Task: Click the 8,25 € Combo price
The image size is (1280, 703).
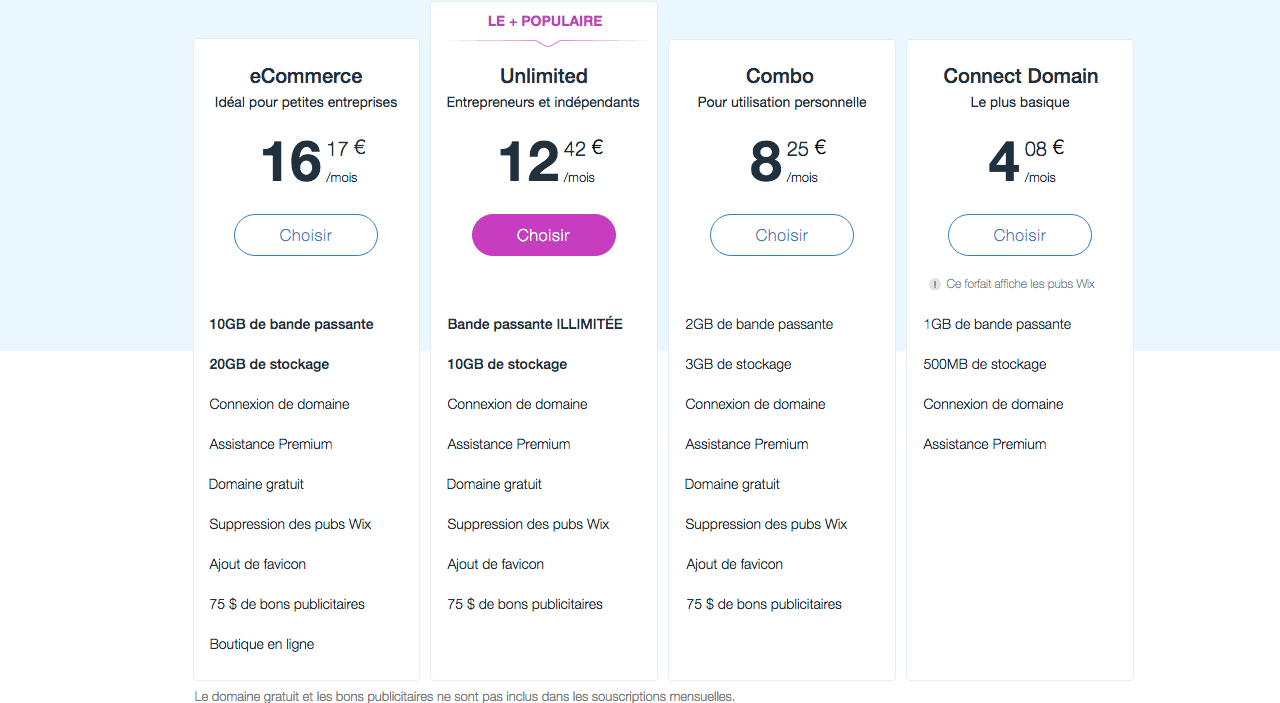Action: 786,161
